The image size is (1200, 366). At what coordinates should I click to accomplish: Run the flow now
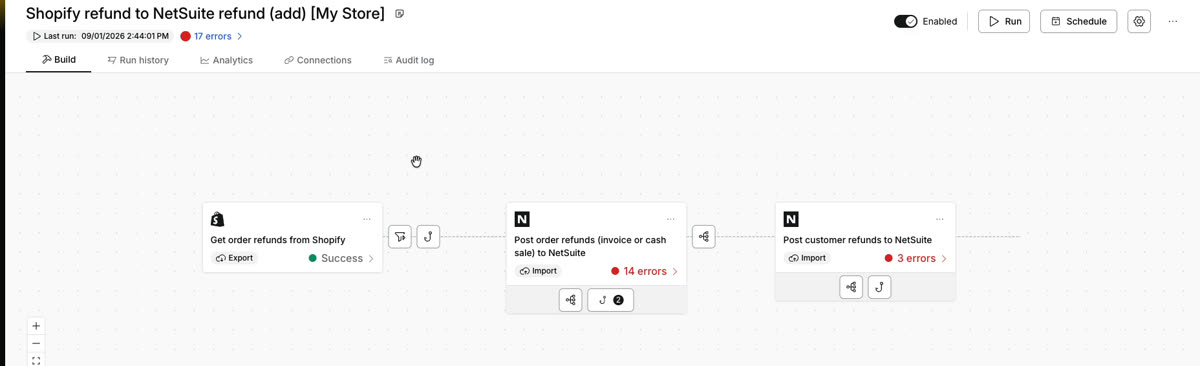point(1004,21)
